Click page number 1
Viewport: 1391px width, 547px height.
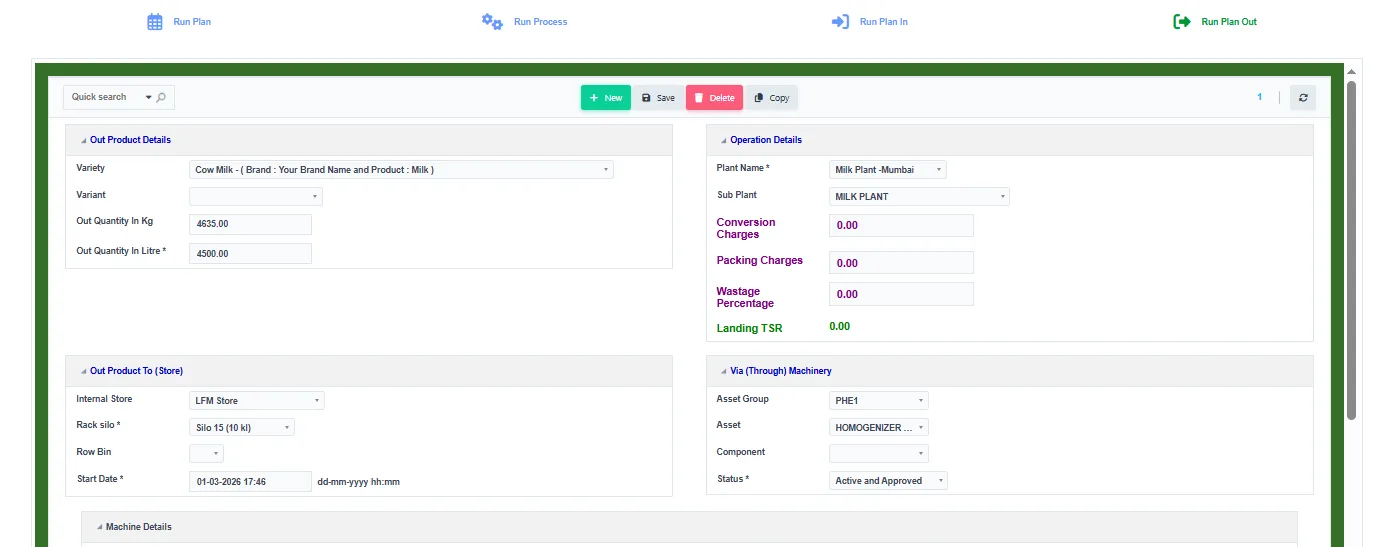pyautogui.click(x=1260, y=97)
